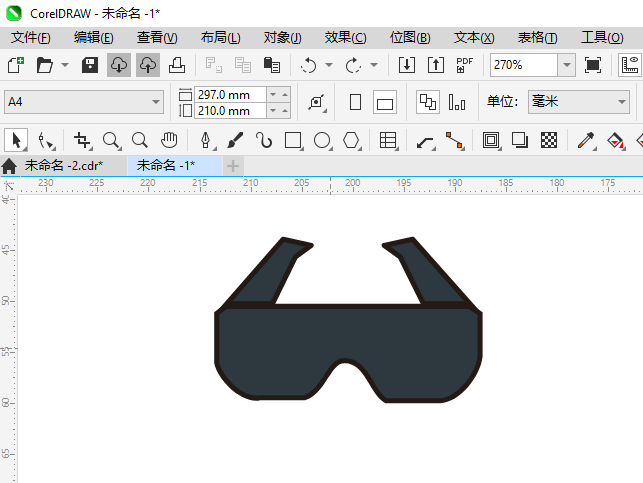Select the Pick tool arrow

[x=15, y=140]
